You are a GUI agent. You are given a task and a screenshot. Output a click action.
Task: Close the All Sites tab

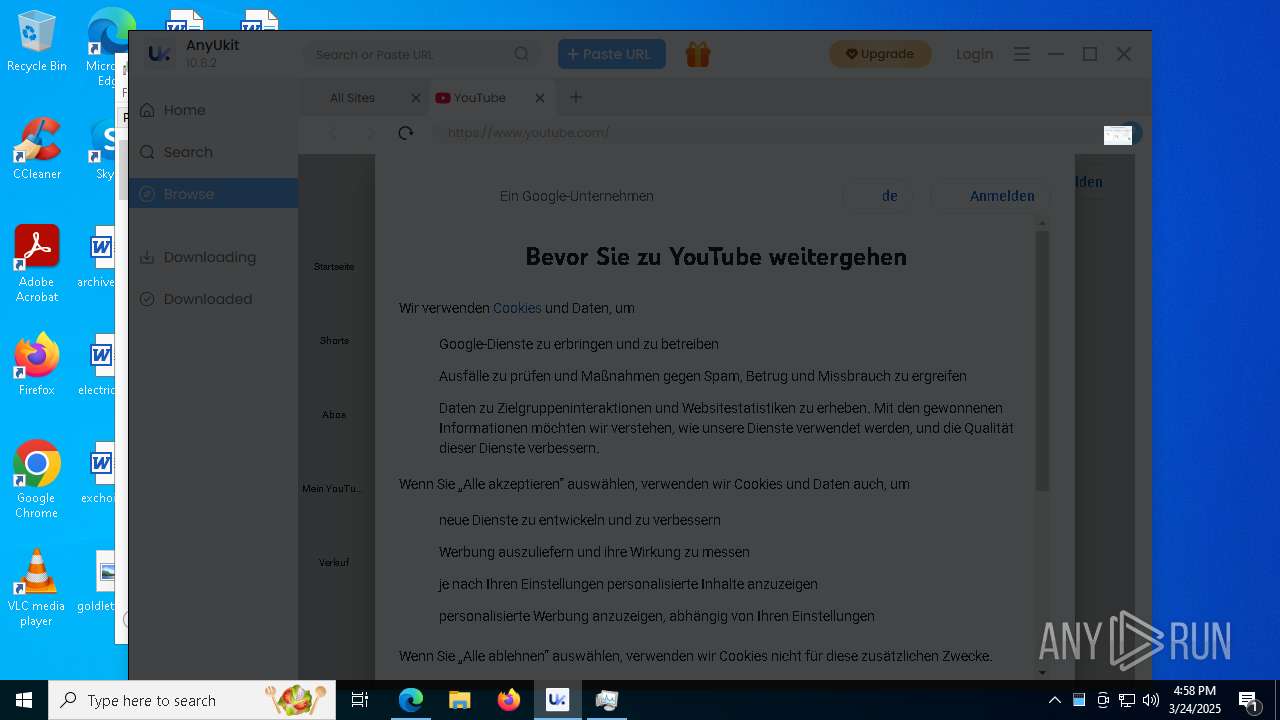[416, 98]
